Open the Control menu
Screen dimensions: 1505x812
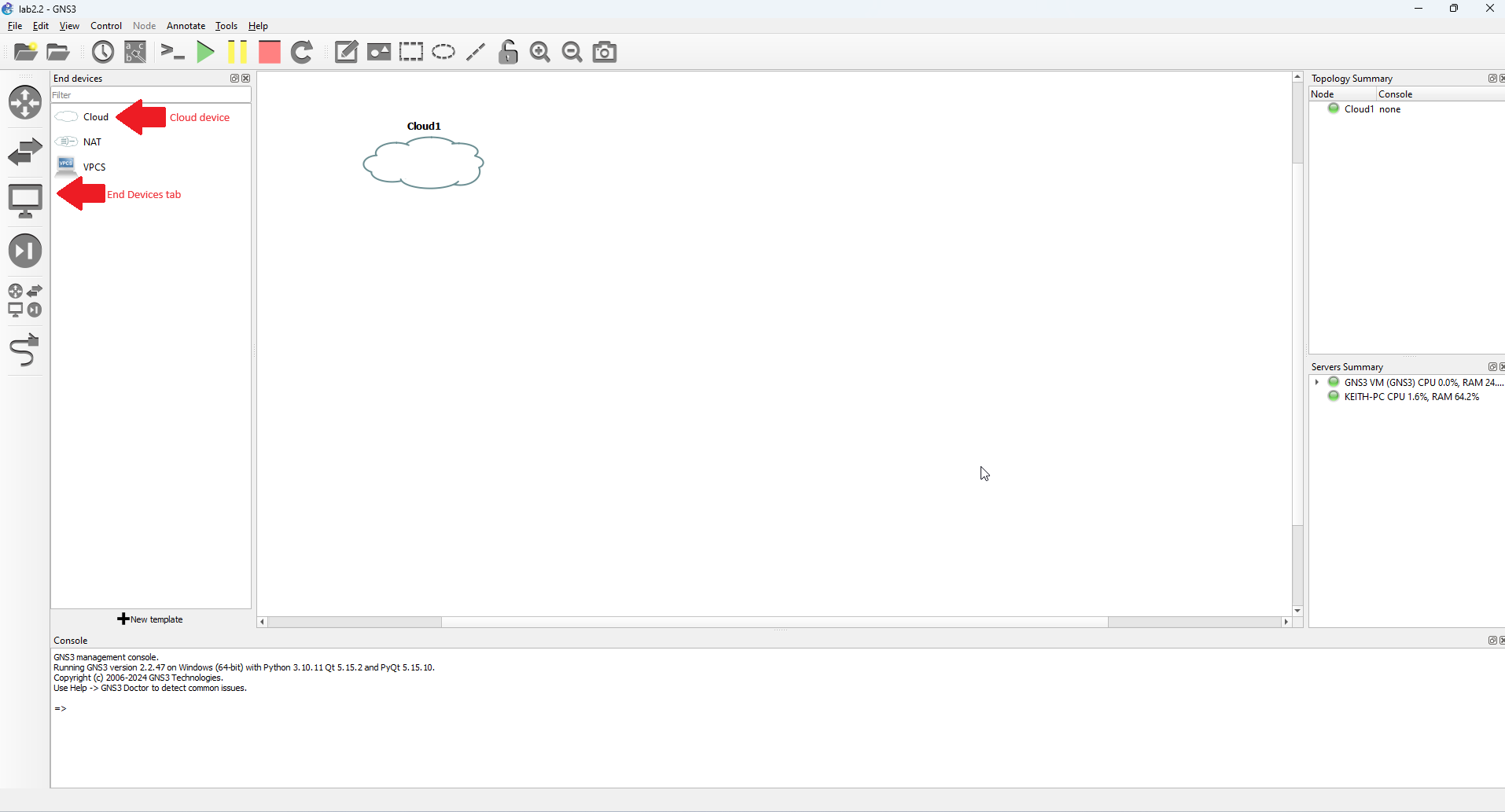coord(105,25)
